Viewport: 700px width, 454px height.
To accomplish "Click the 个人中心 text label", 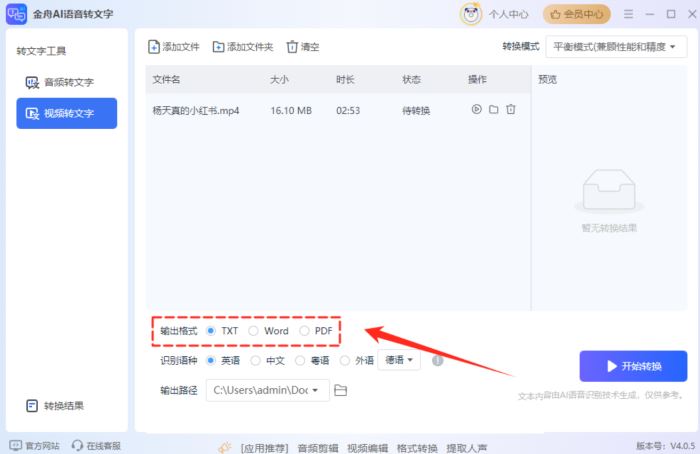I will pos(508,14).
